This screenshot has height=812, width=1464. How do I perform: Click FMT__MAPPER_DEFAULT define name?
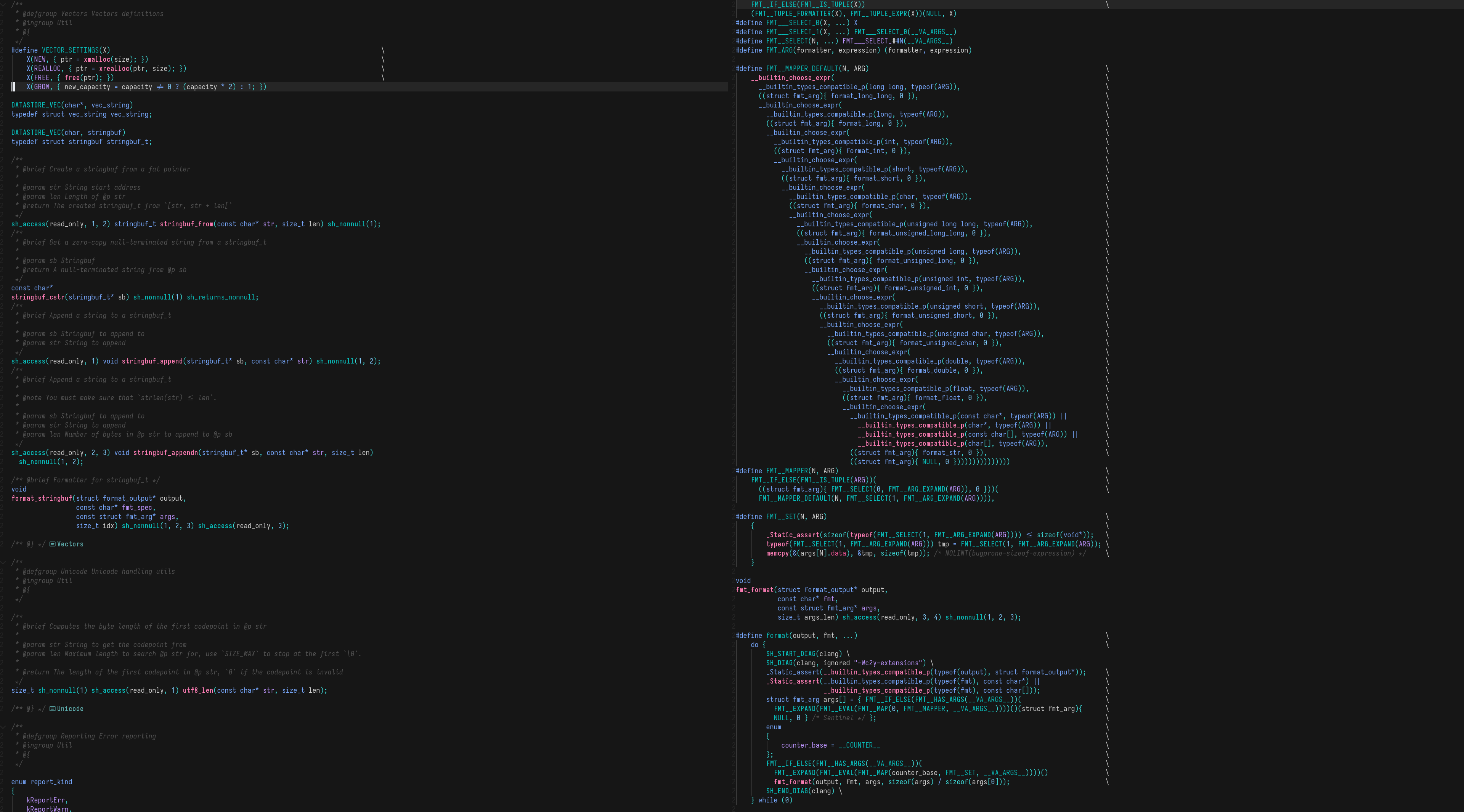(x=802, y=68)
